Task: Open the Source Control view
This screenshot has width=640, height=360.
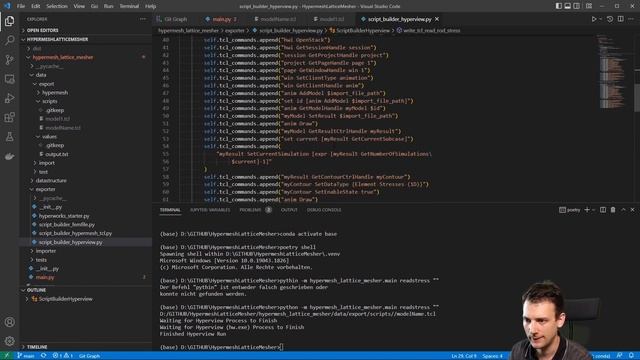Action: [x=9, y=60]
